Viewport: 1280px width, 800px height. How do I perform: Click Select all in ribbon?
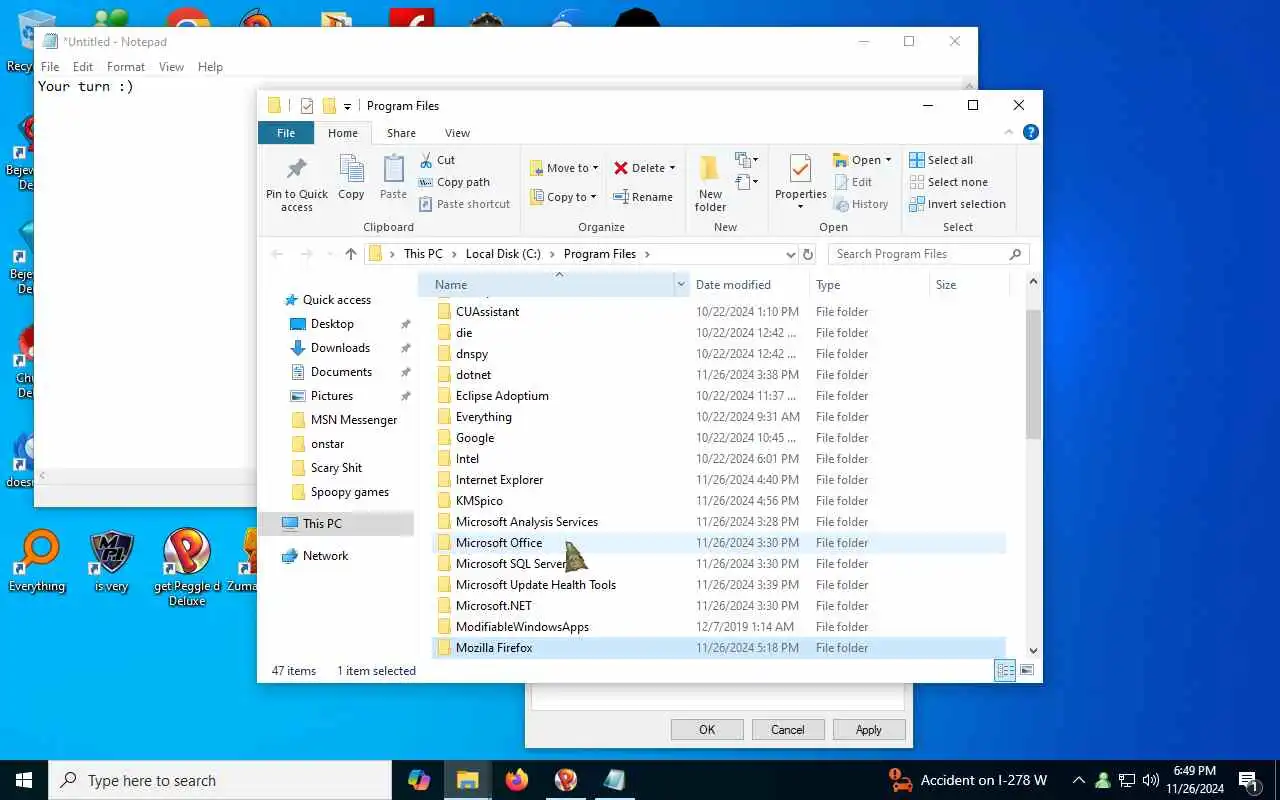click(941, 160)
